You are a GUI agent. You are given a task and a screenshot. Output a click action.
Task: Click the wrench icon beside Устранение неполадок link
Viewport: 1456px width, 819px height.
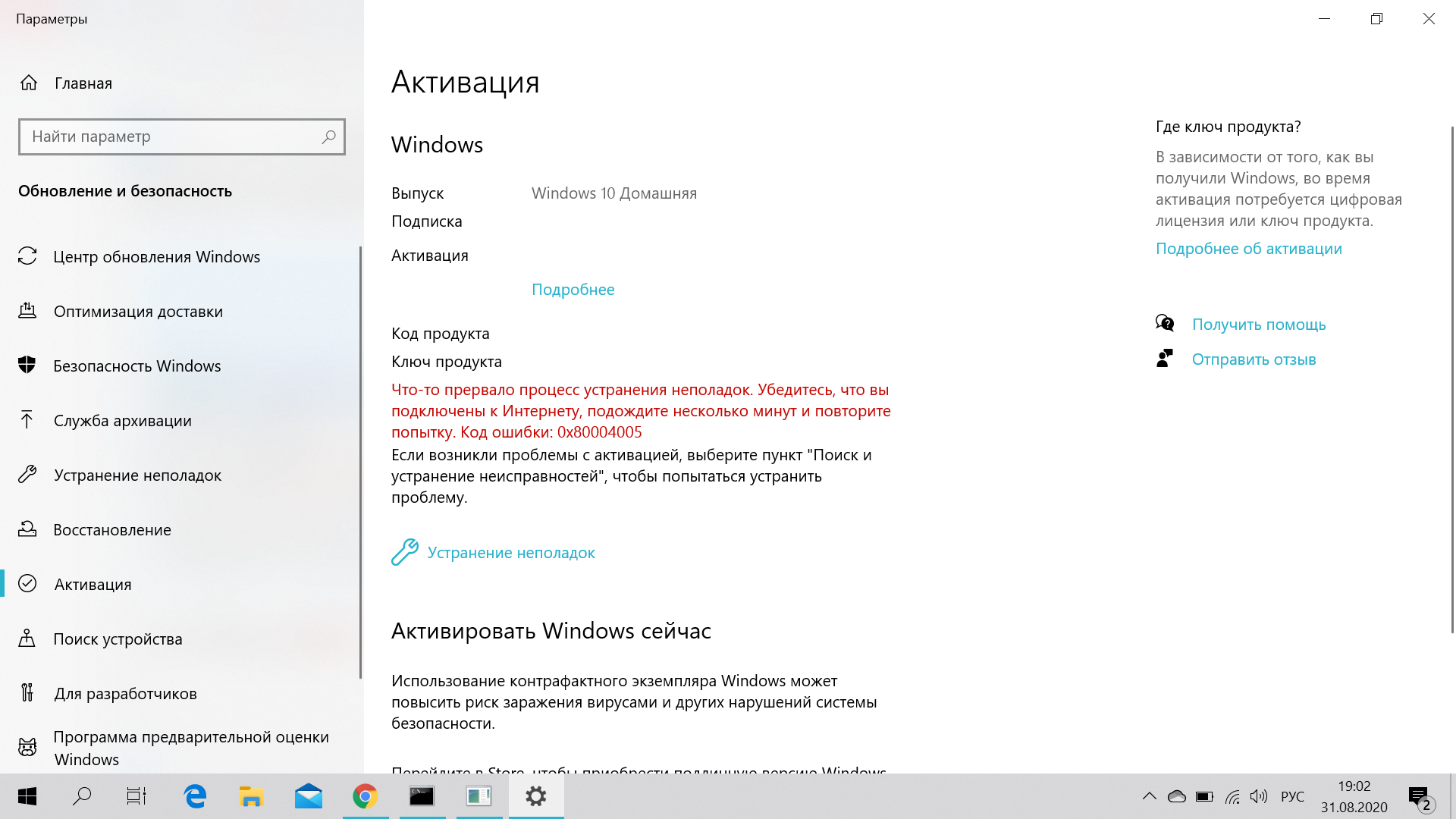(x=405, y=552)
